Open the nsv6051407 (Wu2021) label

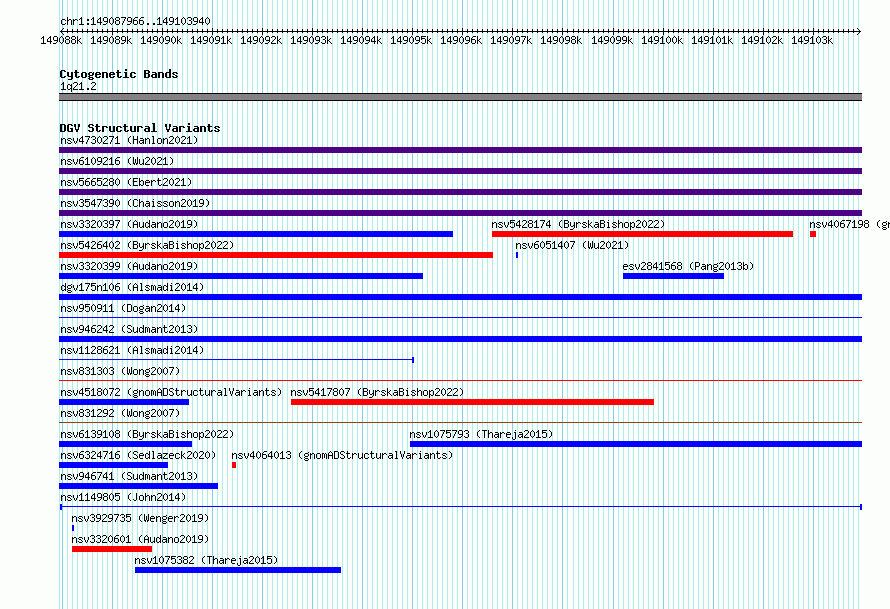click(x=572, y=245)
